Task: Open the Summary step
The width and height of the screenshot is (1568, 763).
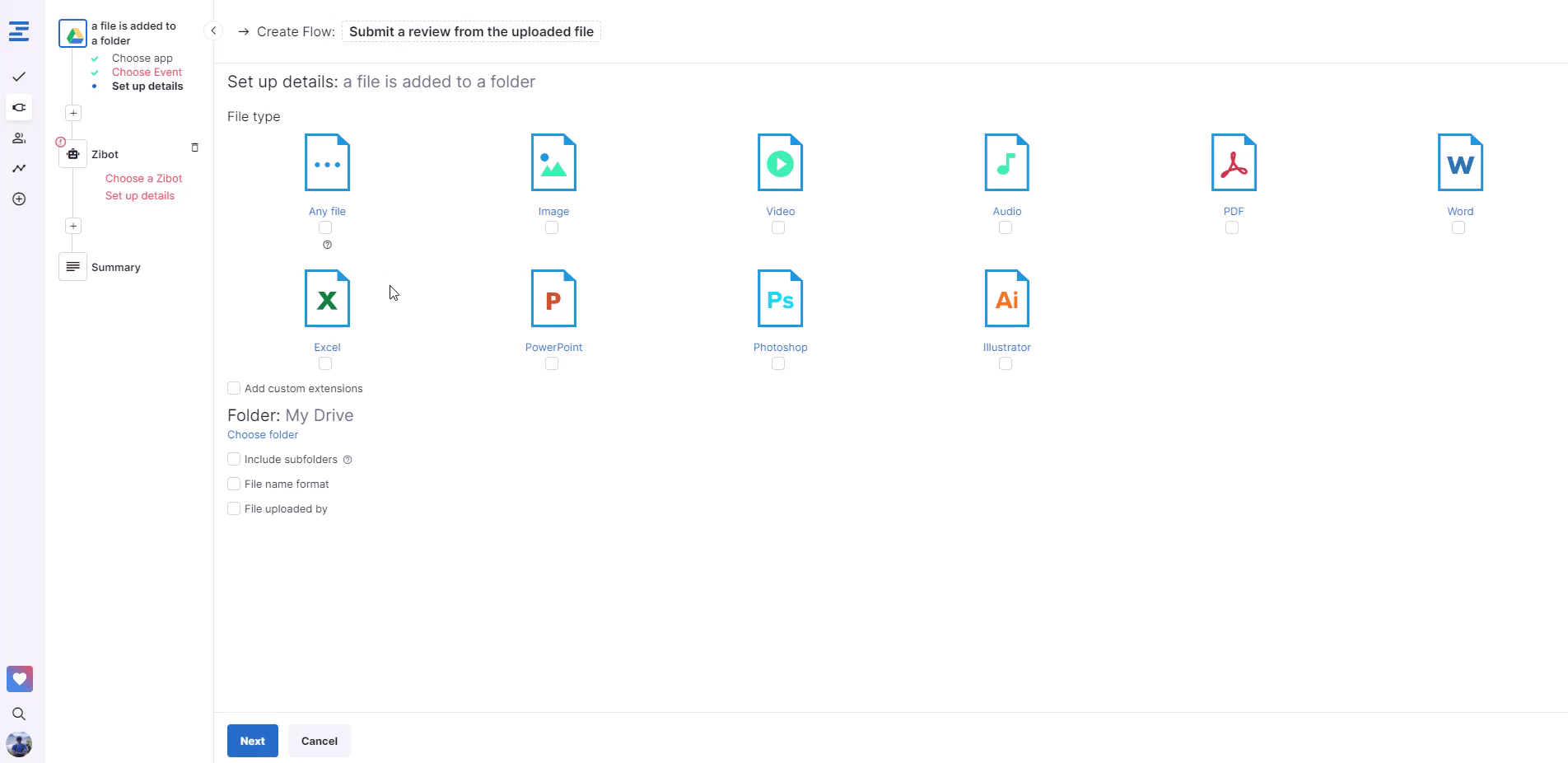Action: [115, 267]
